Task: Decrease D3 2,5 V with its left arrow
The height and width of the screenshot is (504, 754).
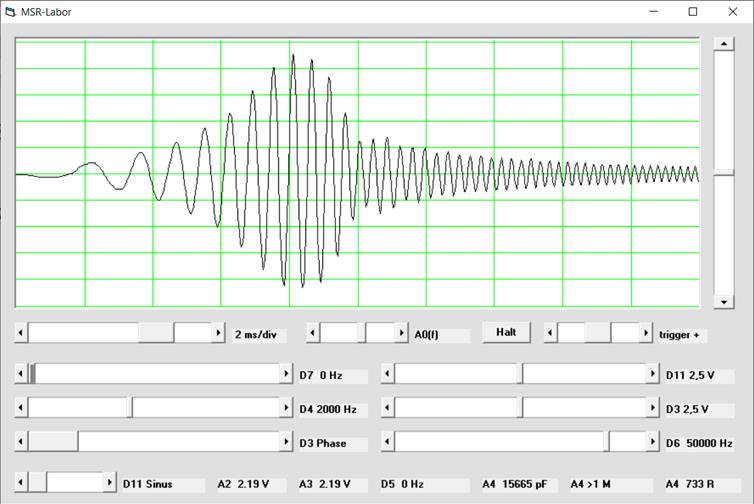Action: tap(388, 408)
